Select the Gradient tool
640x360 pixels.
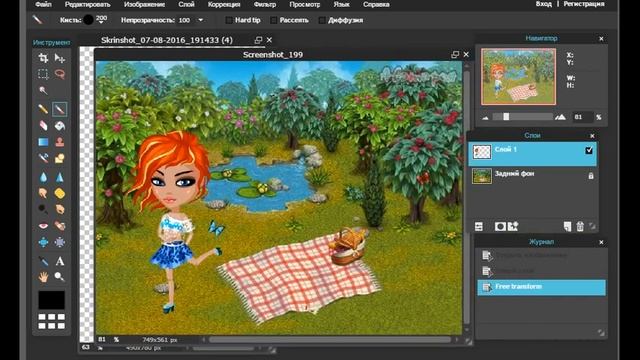coord(43,142)
